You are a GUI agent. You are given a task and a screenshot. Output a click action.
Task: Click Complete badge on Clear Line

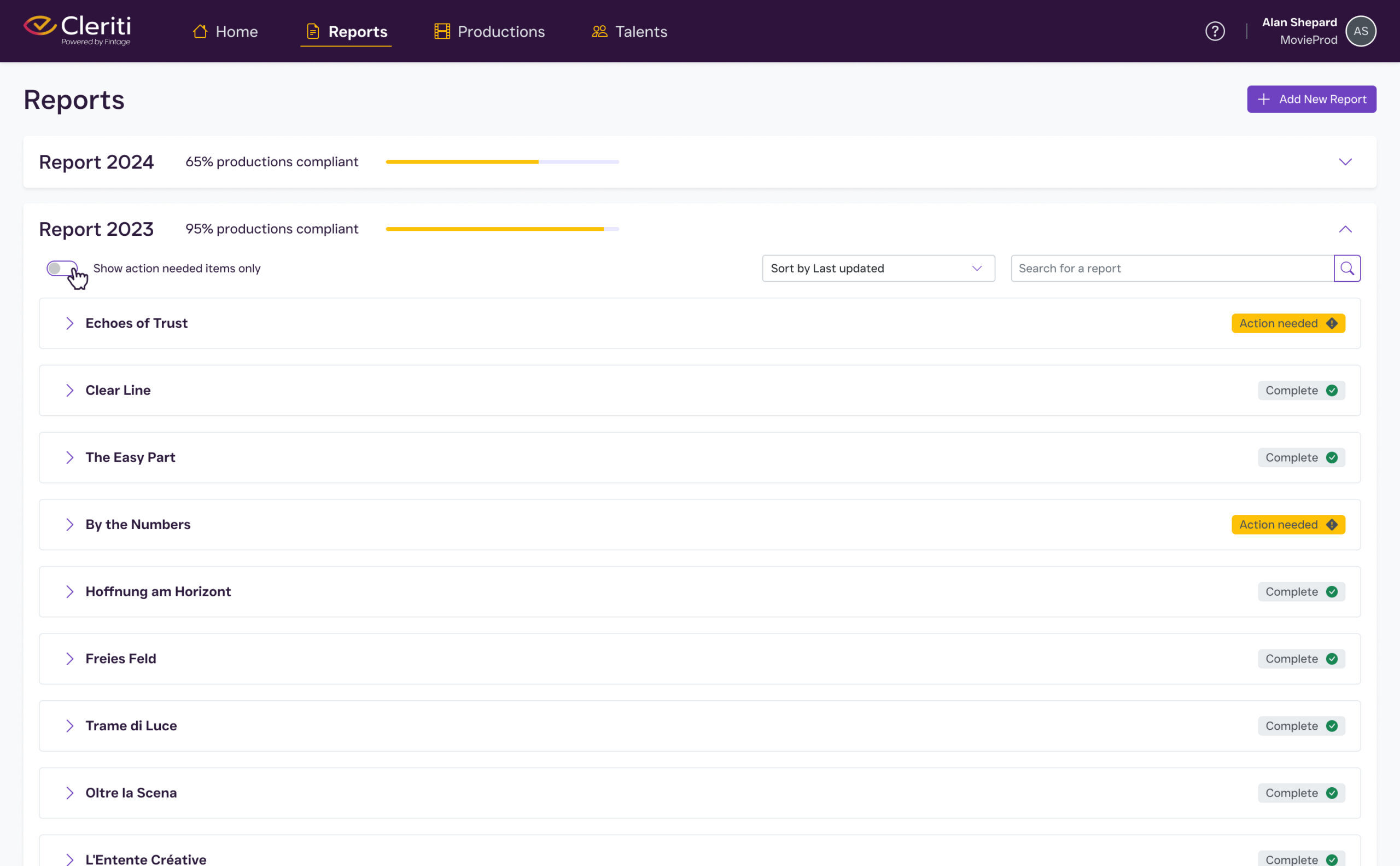(1301, 391)
